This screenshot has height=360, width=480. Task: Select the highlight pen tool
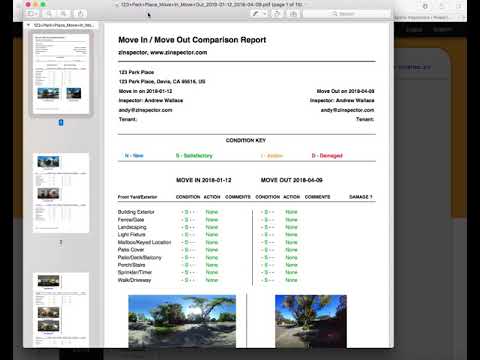255,14
